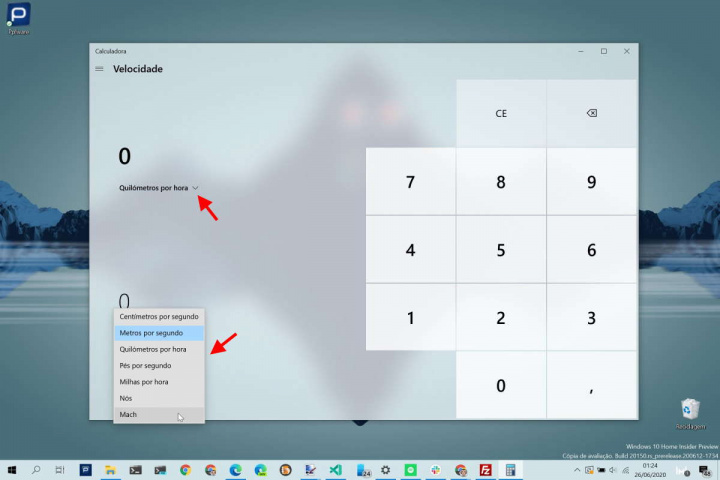The width and height of the screenshot is (720, 480).
Task: Open the Settings gear in taskbar
Action: click(386, 469)
